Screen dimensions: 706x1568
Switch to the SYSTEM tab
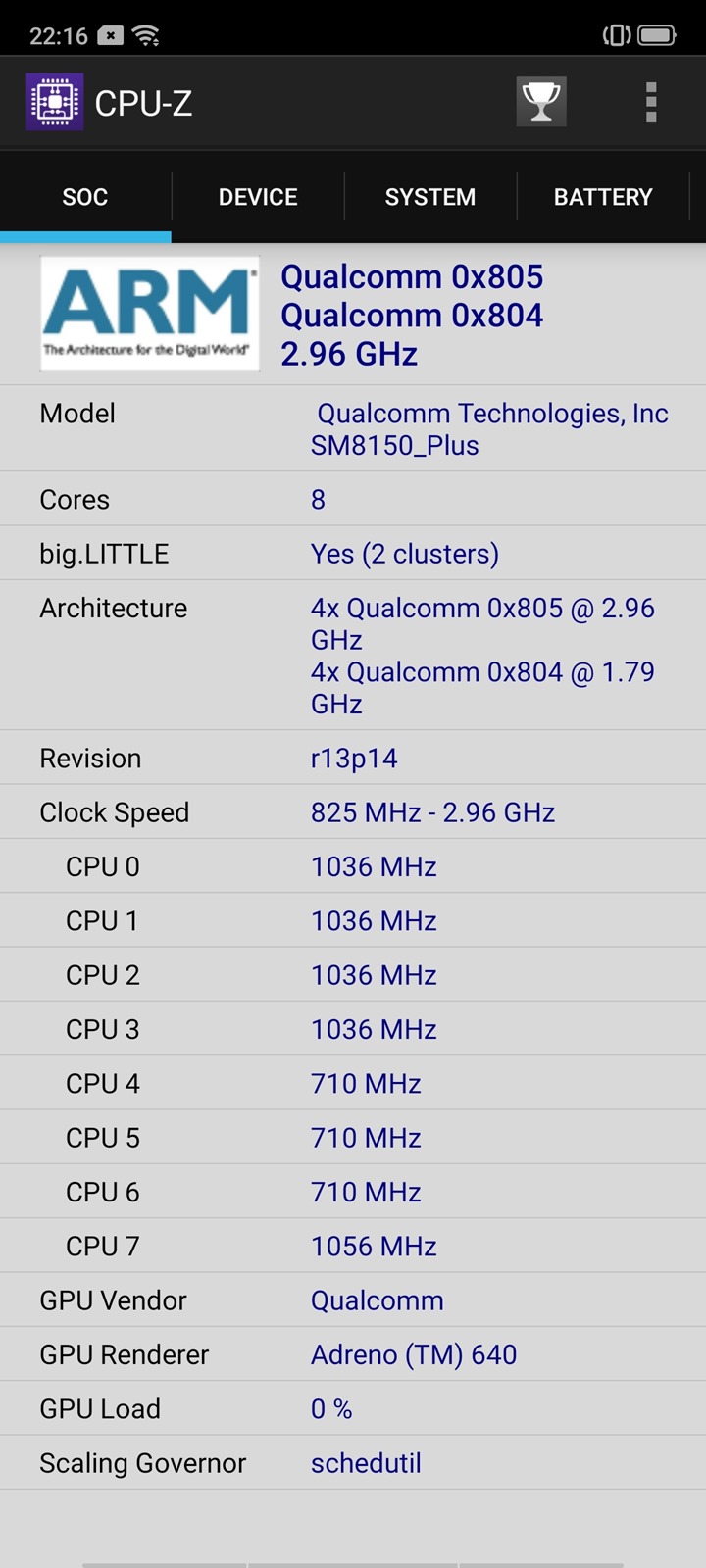(430, 197)
